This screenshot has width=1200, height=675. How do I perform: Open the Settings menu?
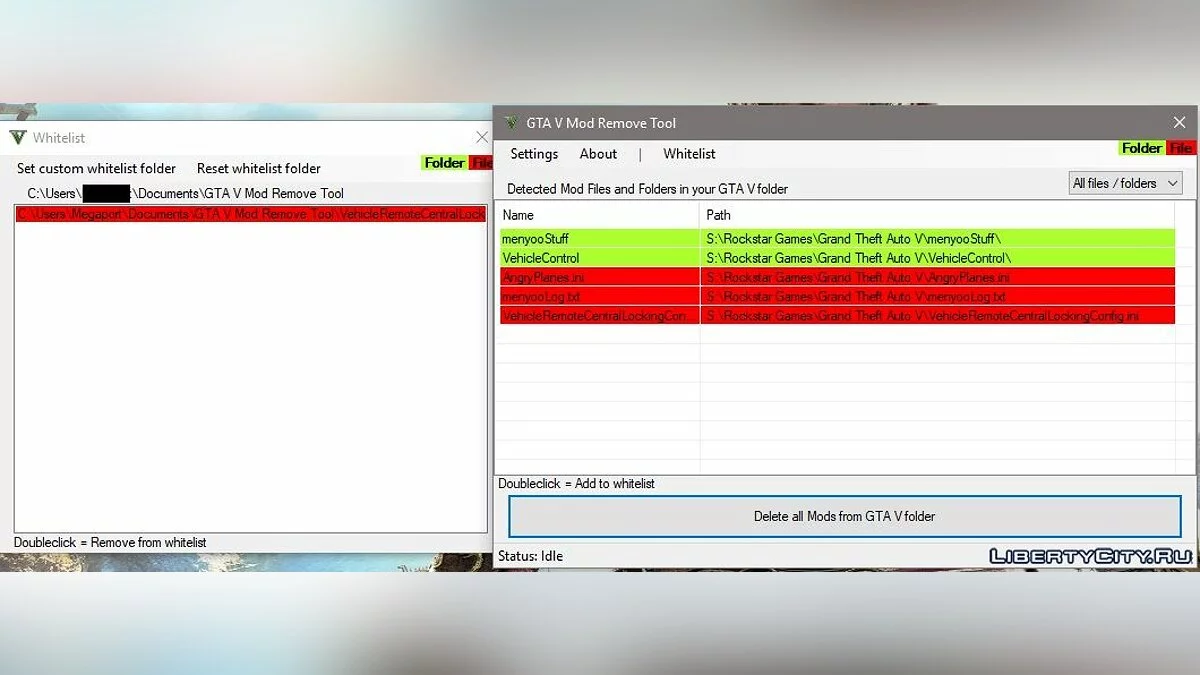click(x=534, y=154)
